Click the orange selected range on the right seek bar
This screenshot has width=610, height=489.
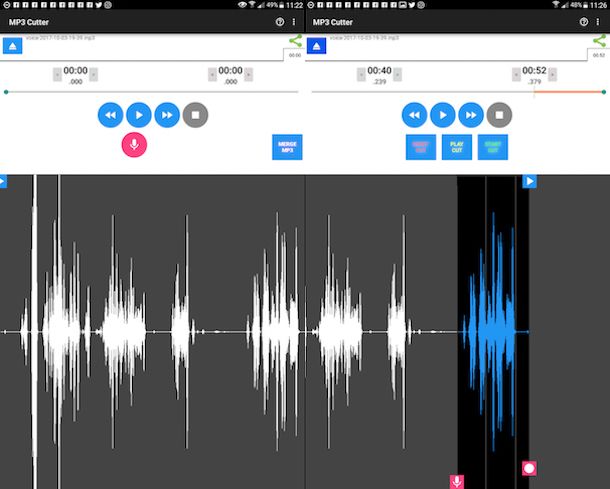click(x=568, y=92)
